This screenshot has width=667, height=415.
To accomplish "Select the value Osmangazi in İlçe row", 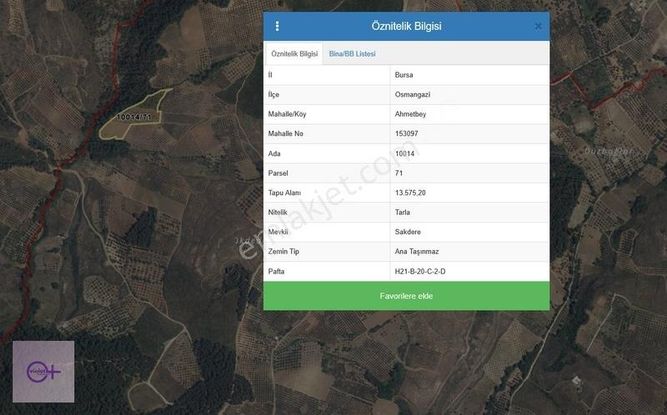I will coord(412,94).
